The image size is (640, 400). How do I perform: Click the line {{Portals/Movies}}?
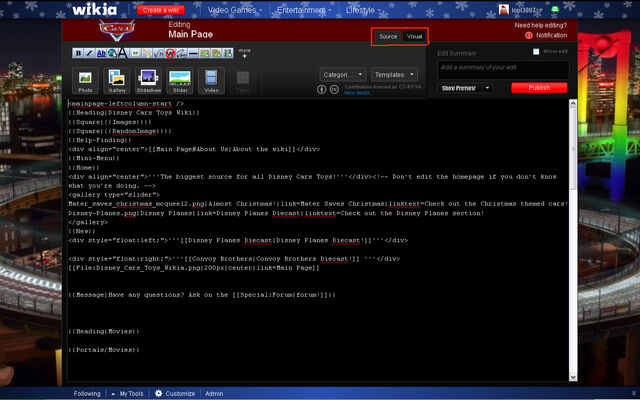point(104,350)
